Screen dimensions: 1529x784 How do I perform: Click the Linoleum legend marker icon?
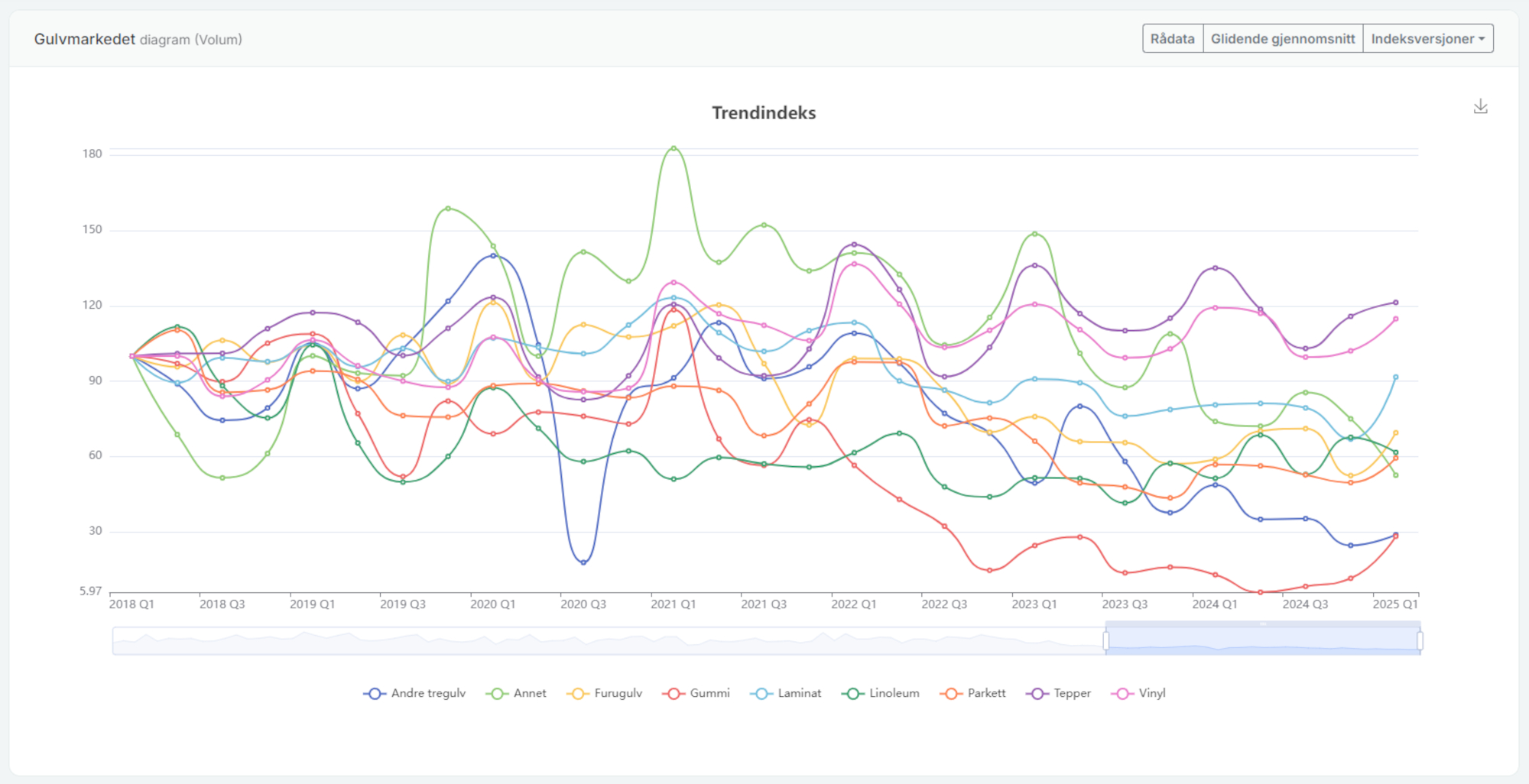pos(852,694)
